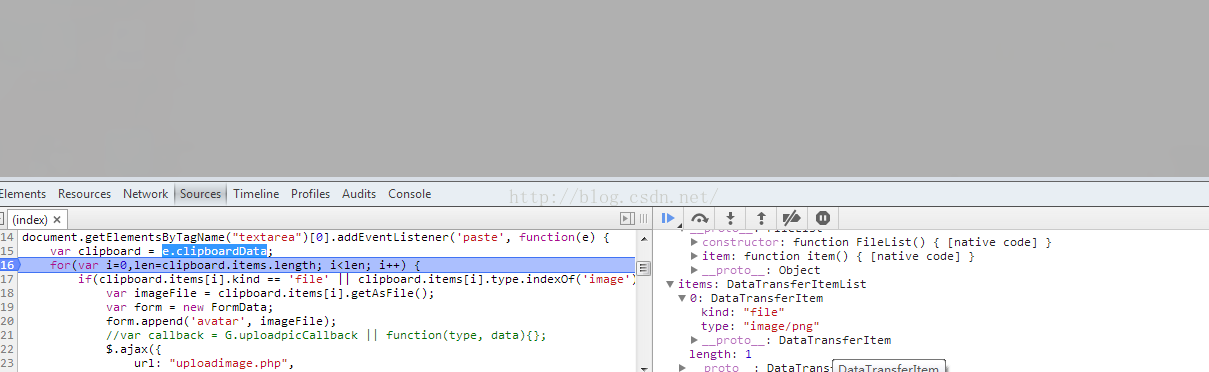Open the Network panel
Viewport: 1209px width, 372px height.
pyautogui.click(x=146, y=194)
